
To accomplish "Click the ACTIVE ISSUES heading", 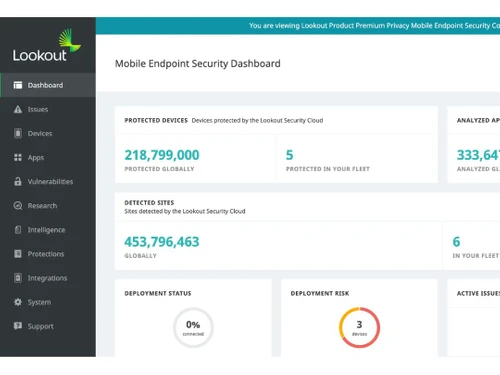I will [x=478, y=293].
